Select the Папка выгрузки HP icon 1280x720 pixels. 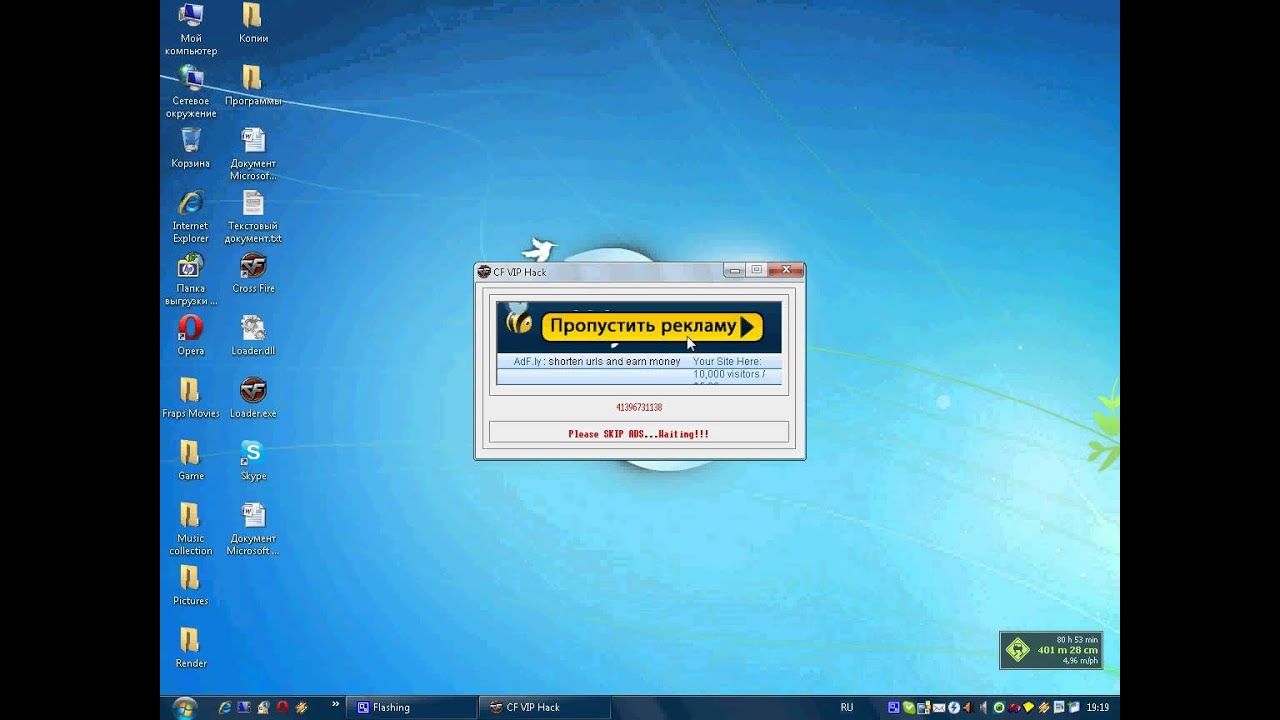pyautogui.click(x=190, y=279)
